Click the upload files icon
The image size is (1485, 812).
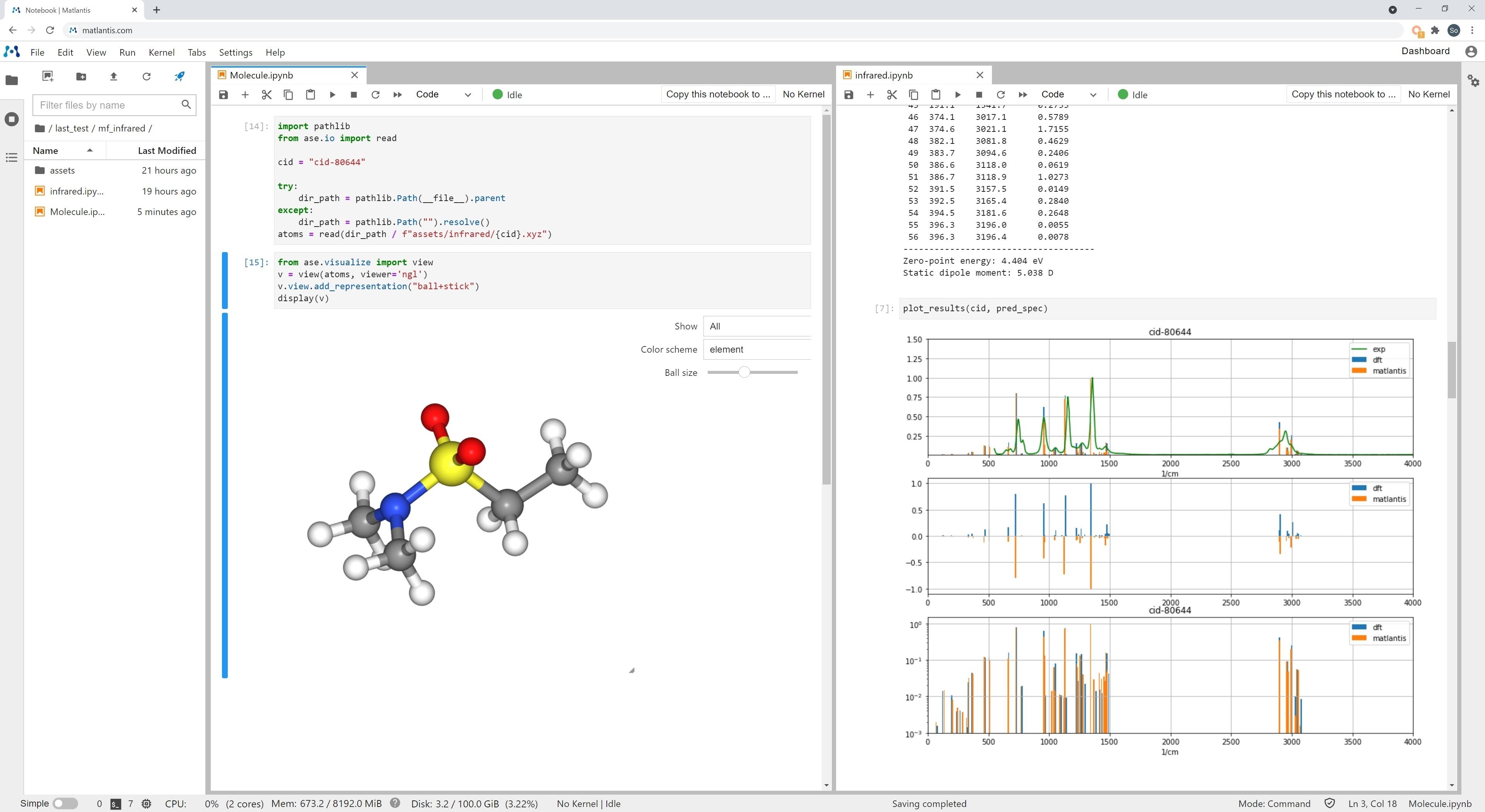114,76
